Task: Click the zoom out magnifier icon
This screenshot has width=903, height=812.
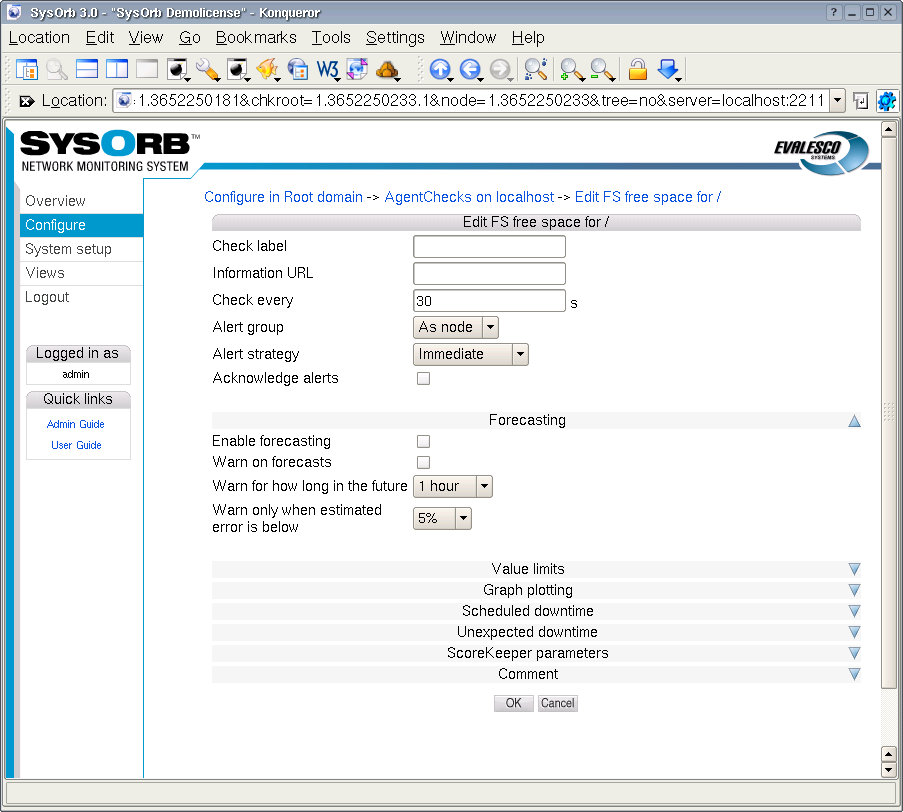Action: 602,70
